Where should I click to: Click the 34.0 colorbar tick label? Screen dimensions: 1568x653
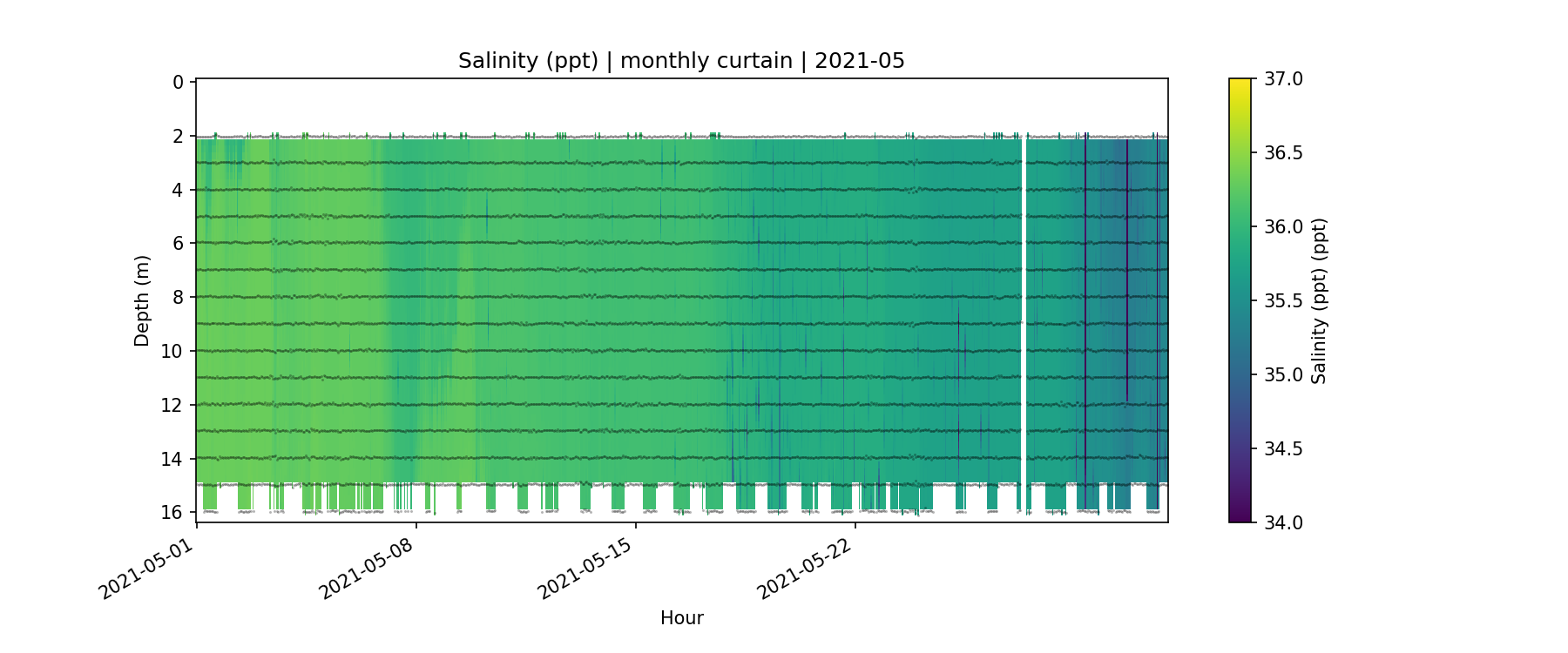pyautogui.click(x=1283, y=522)
